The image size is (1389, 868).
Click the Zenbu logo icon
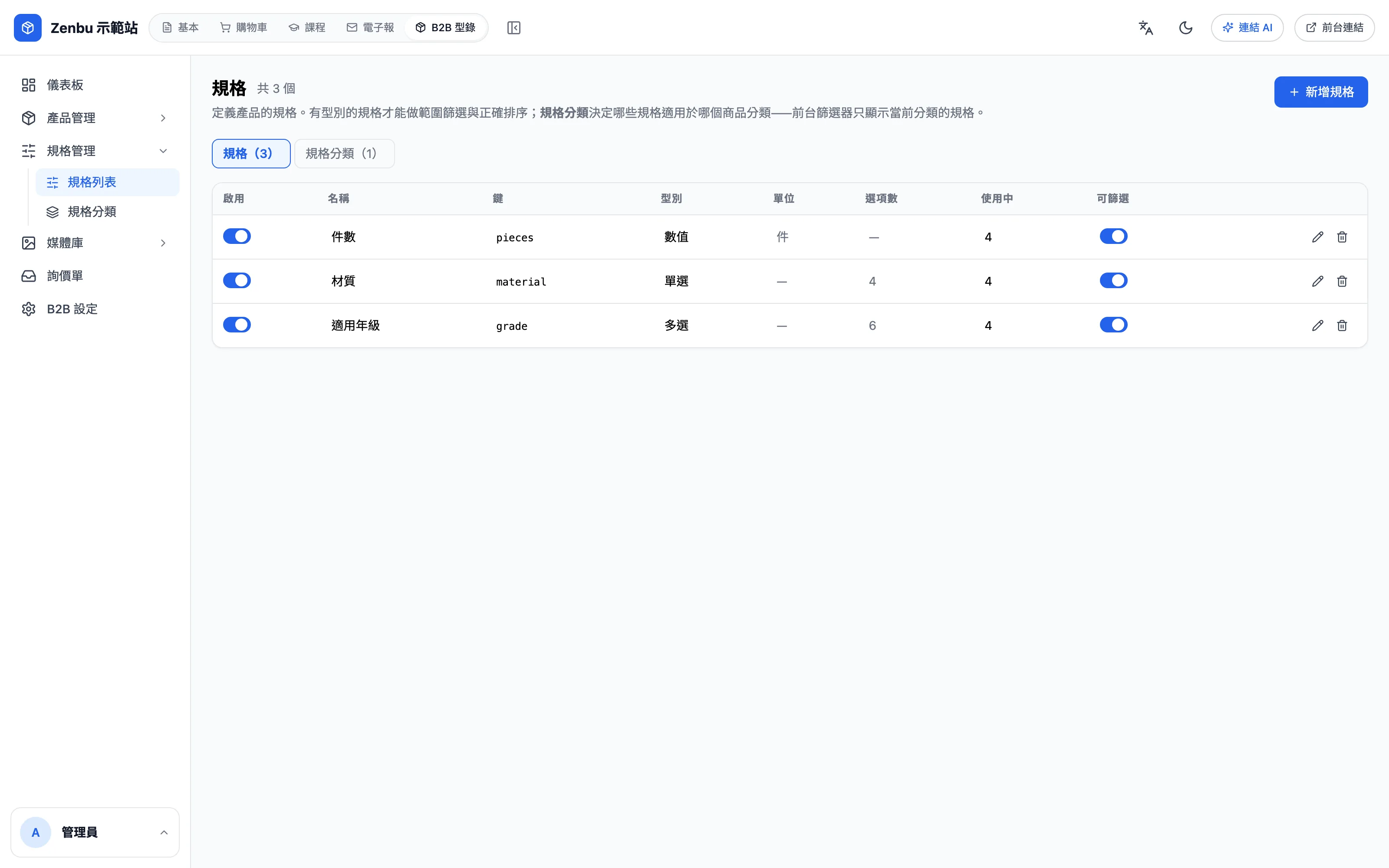(x=27, y=27)
